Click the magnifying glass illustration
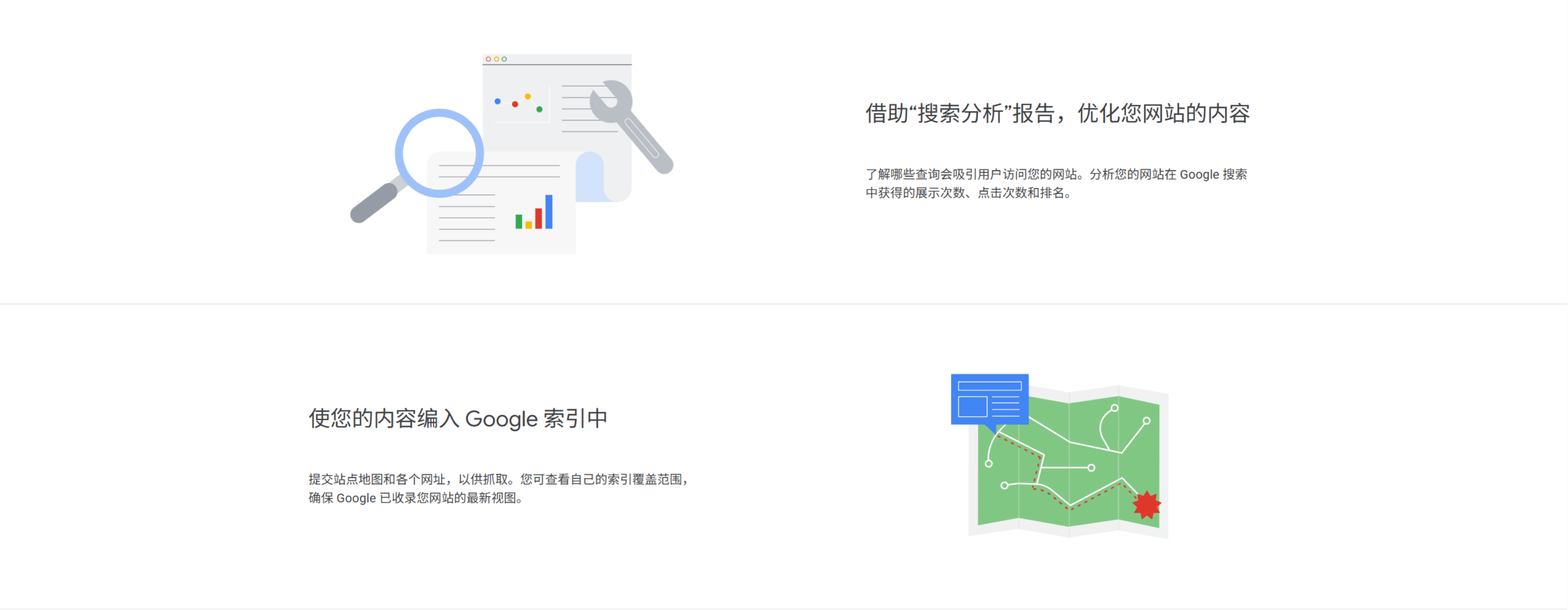This screenshot has width=1568, height=610. [418, 165]
